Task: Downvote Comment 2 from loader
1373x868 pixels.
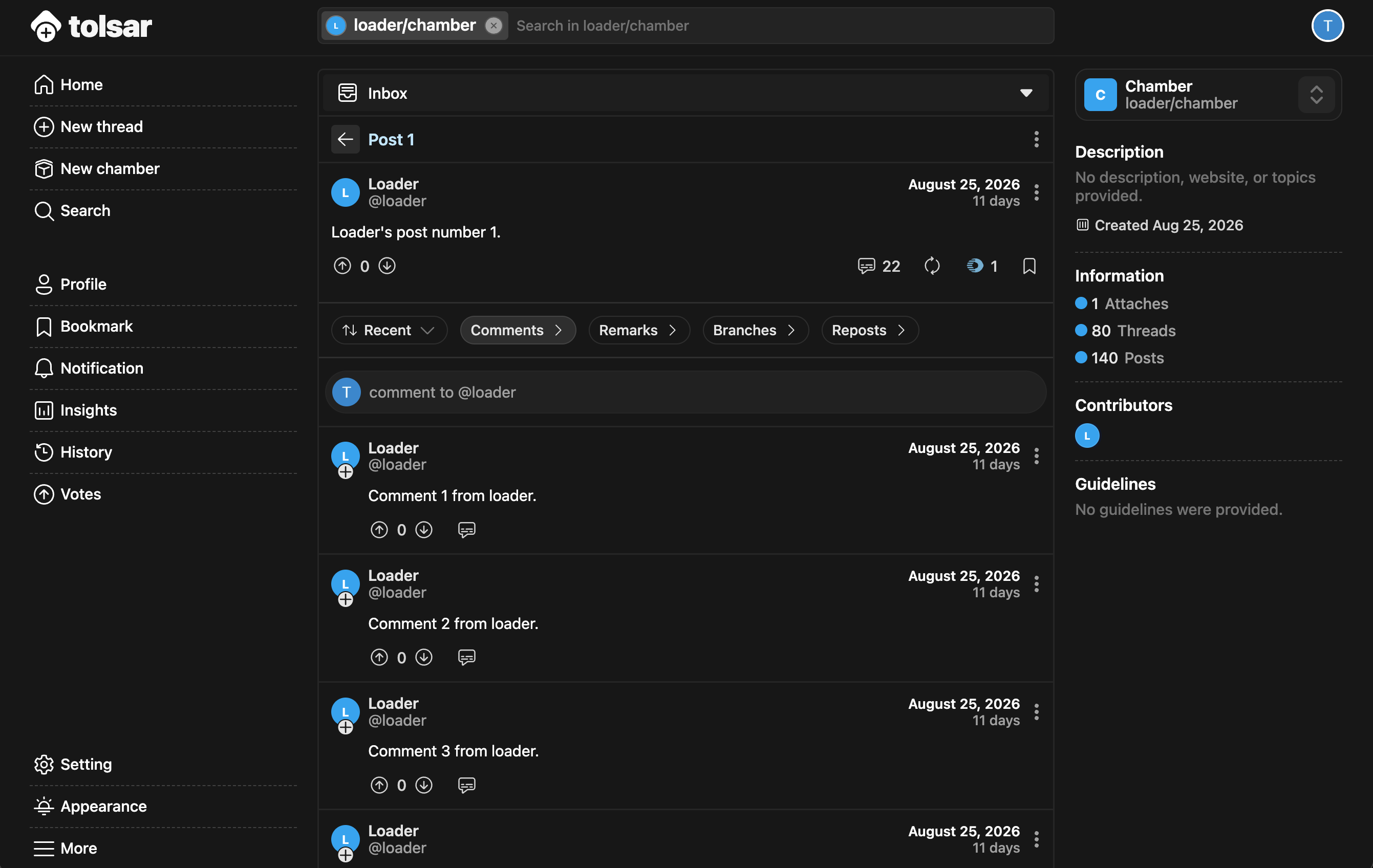Action: pos(424,657)
